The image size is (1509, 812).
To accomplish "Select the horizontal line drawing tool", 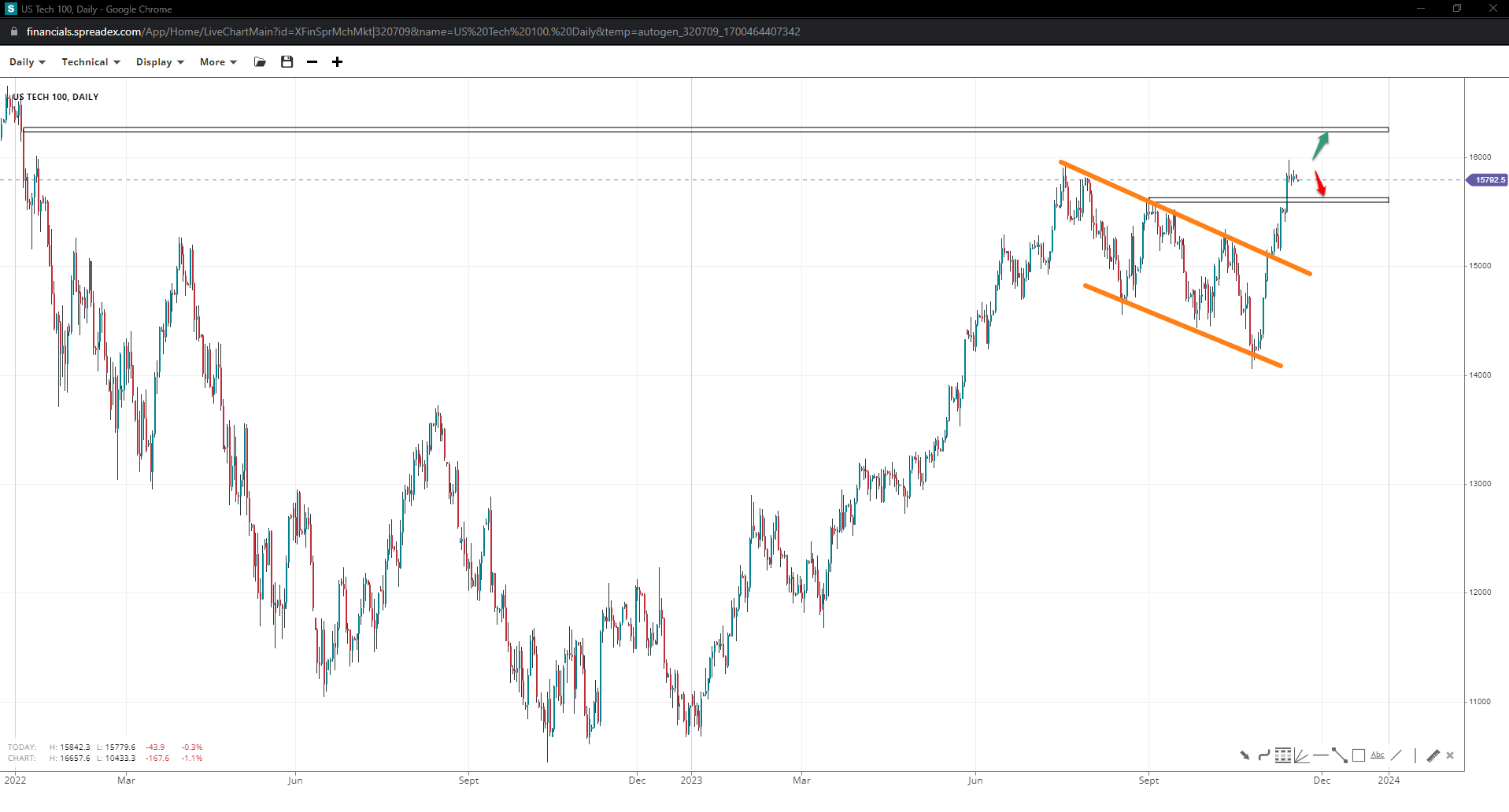I will click(1320, 755).
